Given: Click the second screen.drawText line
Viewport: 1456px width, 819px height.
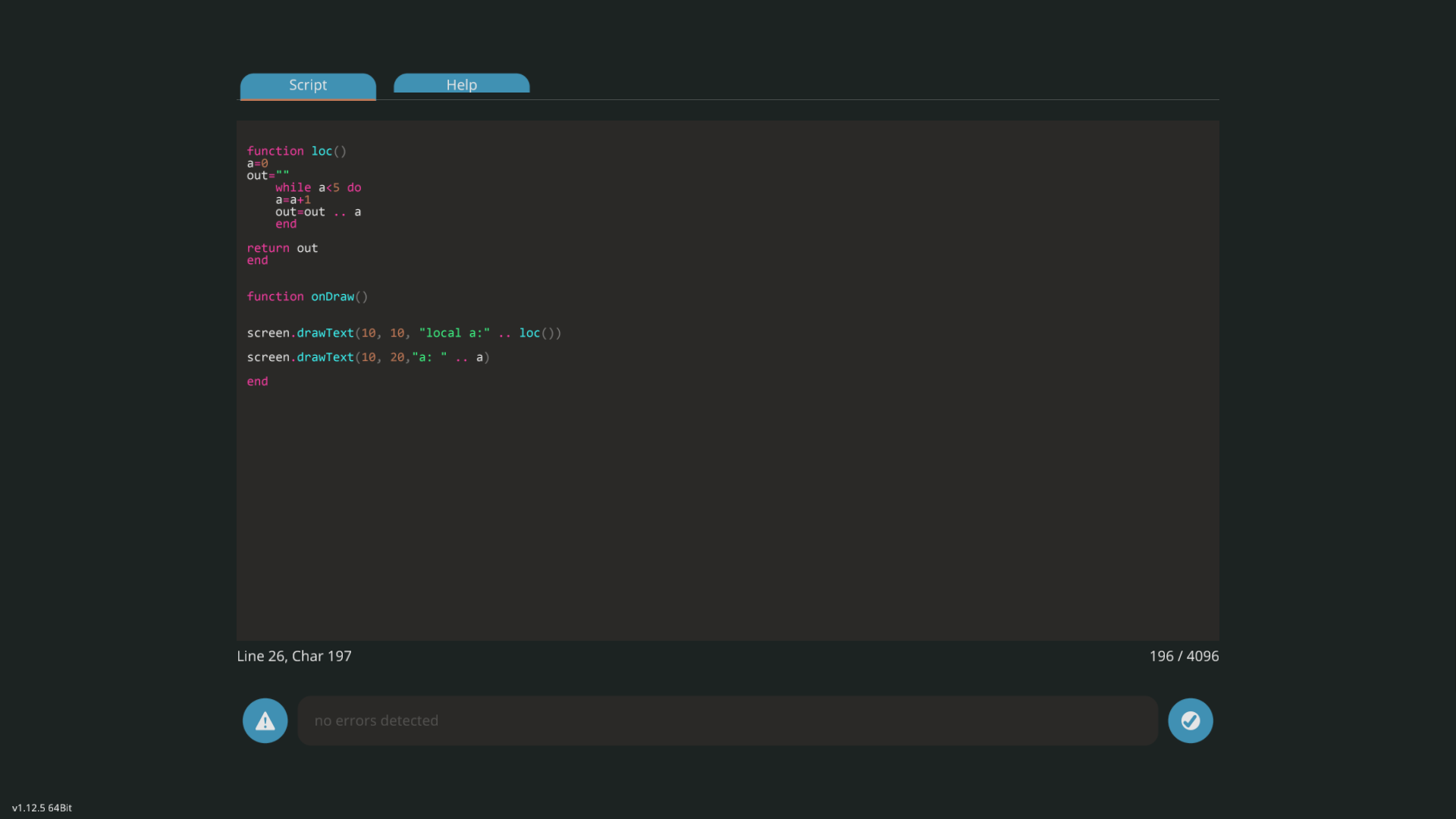Looking at the screenshot, I should (x=369, y=357).
